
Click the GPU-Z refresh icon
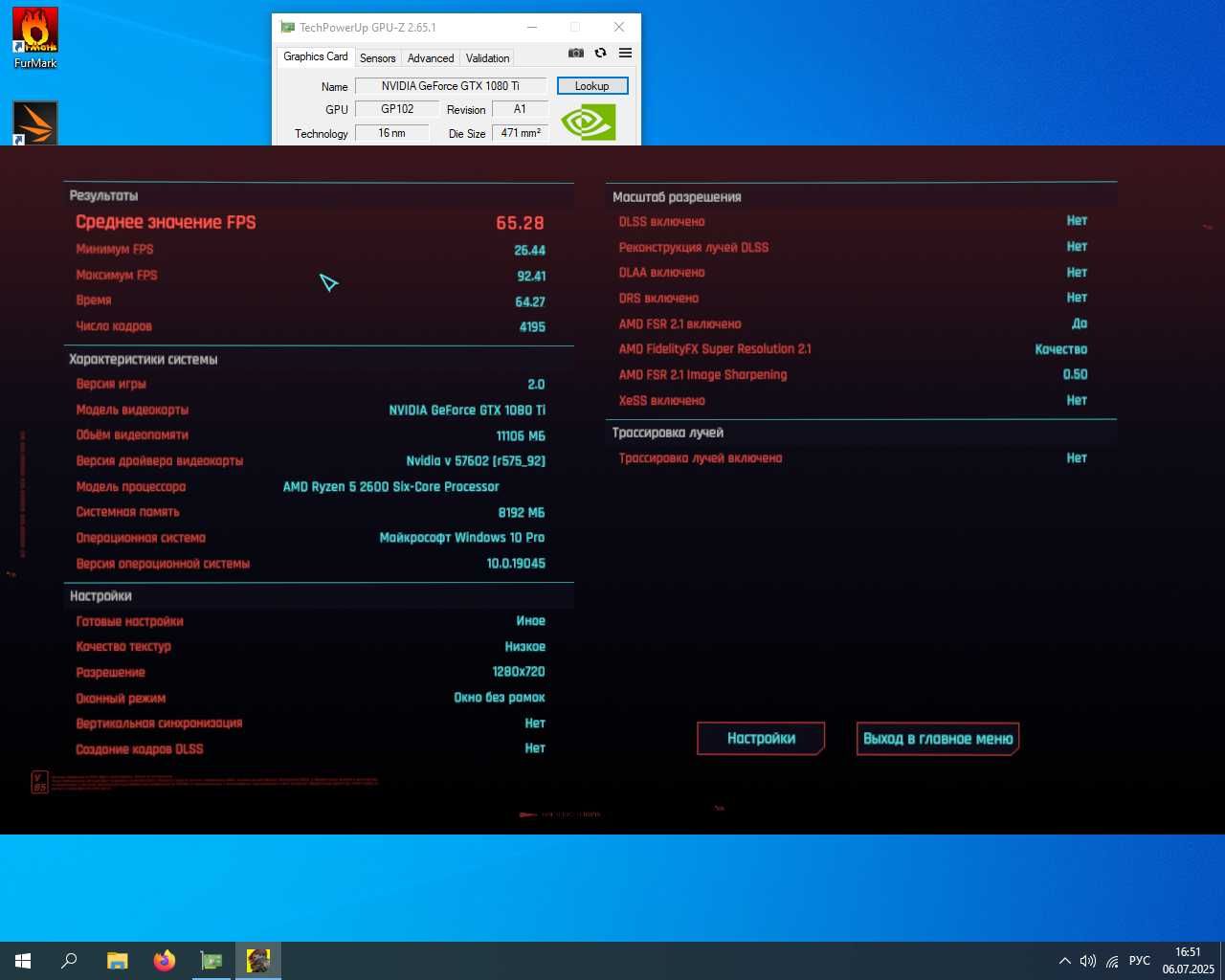[x=601, y=54]
